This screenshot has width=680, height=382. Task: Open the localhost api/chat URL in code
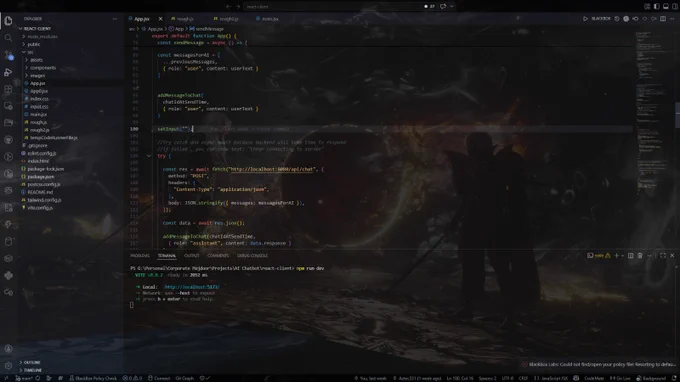(x=271, y=170)
